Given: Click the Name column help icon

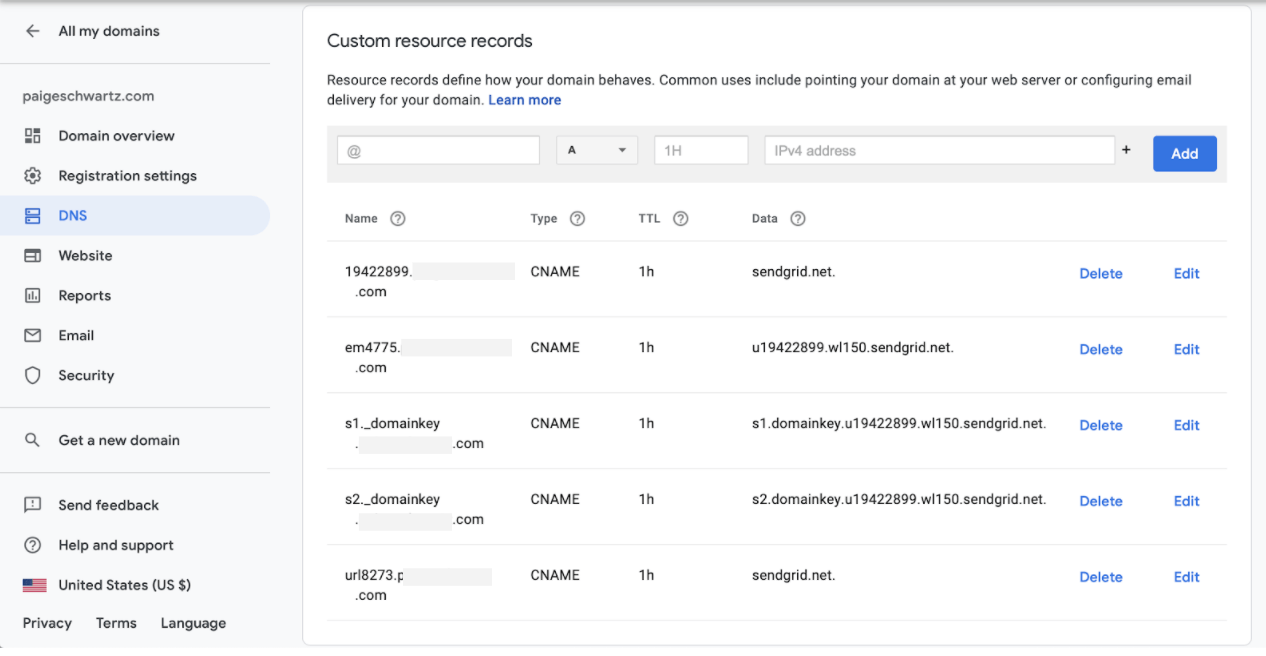Looking at the screenshot, I should pos(397,218).
